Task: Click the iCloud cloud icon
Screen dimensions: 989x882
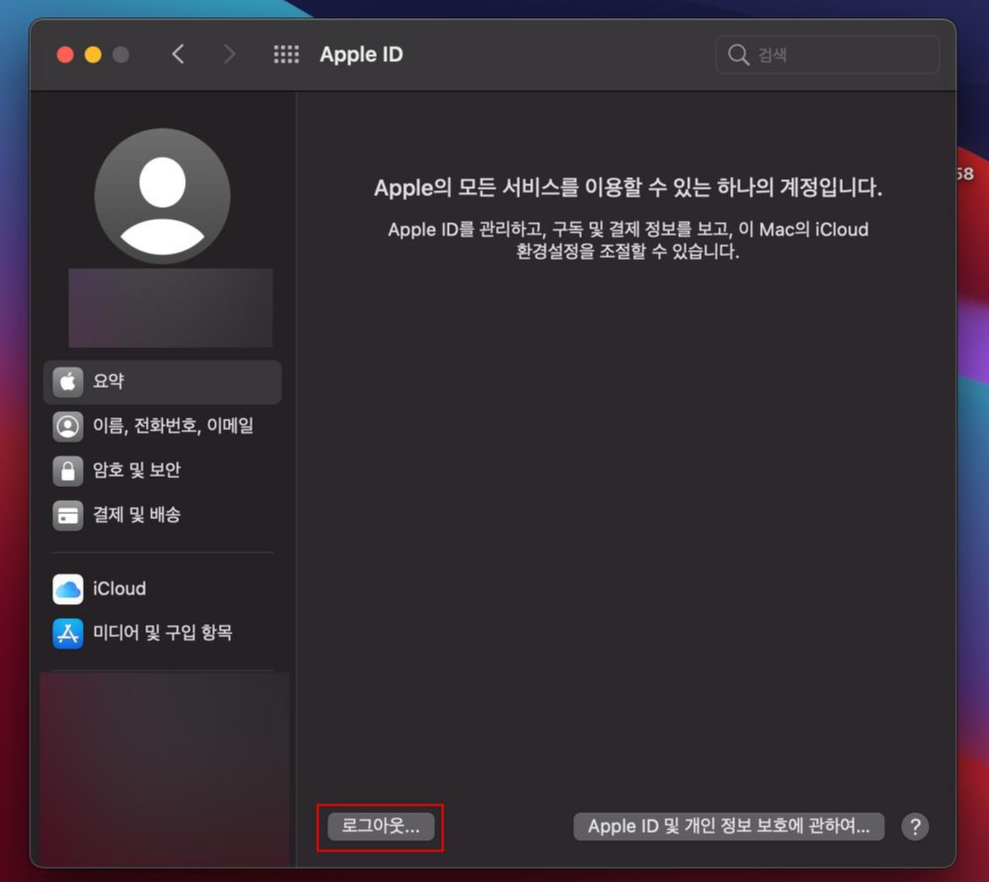Action: click(x=68, y=589)
